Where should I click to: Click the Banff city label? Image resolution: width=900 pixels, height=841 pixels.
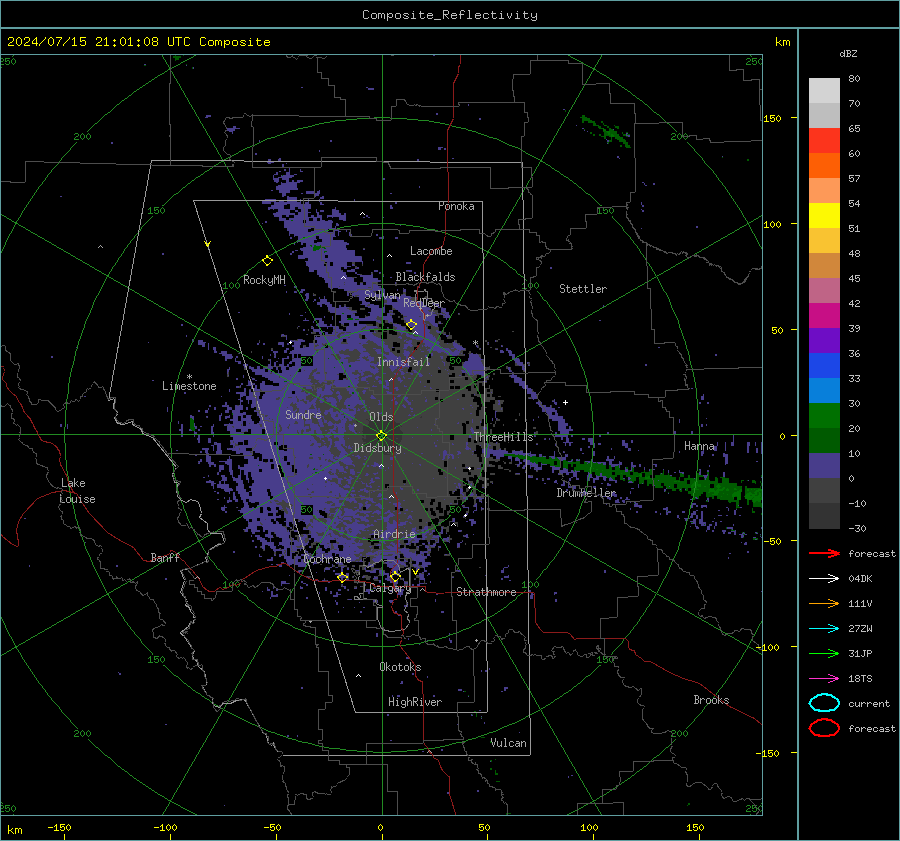click(x=165, y=557)
